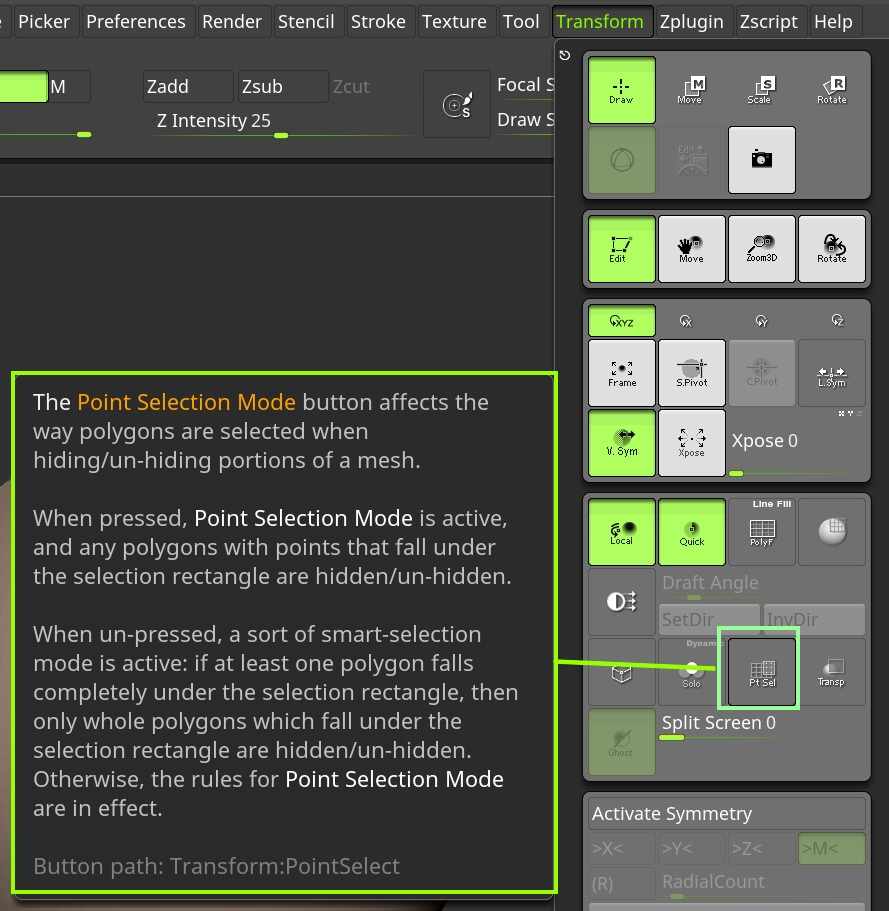Toggle Edit mode in Transform palette
Image resolution: width=889 pixels, height=911 pixels.
[621, 249]
